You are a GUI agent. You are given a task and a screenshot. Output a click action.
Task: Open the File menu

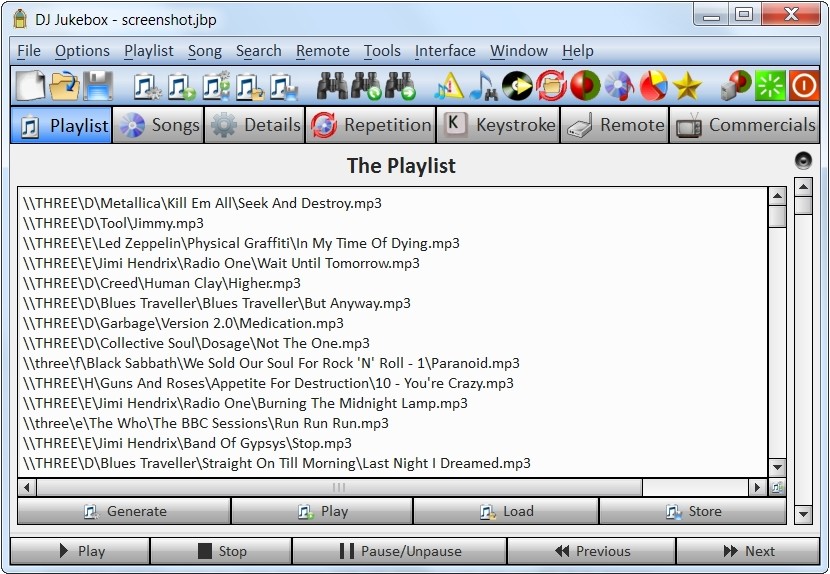tap(29, 51)
